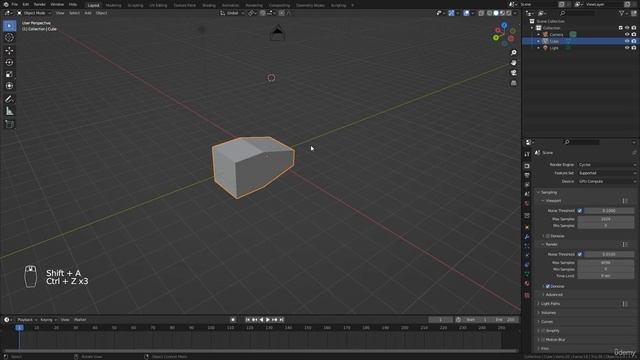Jump to the timeline end frame
The image size is (640, 360).
click(x=281, y=320)
